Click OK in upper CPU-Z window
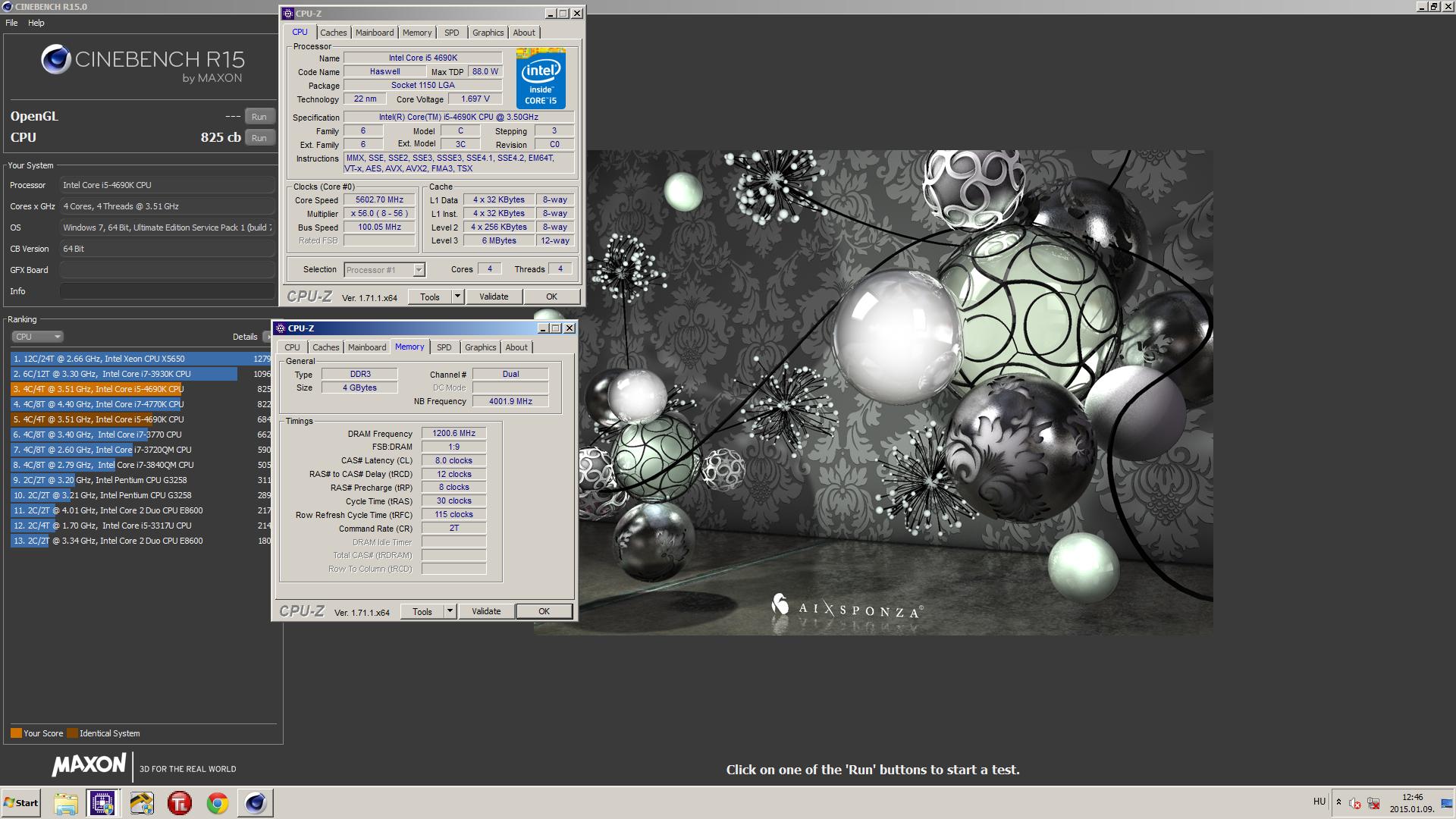This screenshot has width=1456, height=819. (551, 297)
